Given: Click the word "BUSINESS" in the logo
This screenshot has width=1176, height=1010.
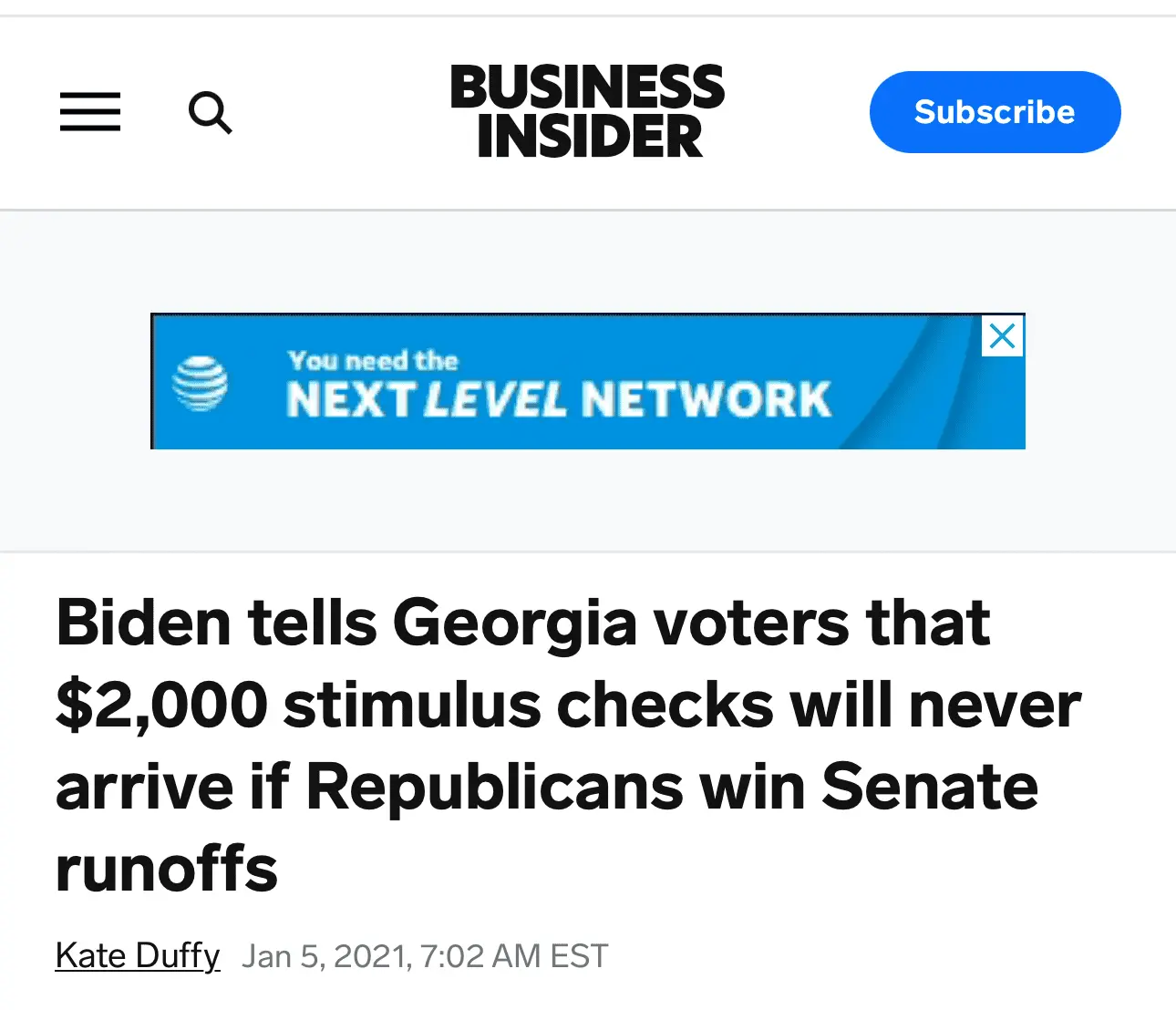Looking at the screenshot, I should point(587,88).
